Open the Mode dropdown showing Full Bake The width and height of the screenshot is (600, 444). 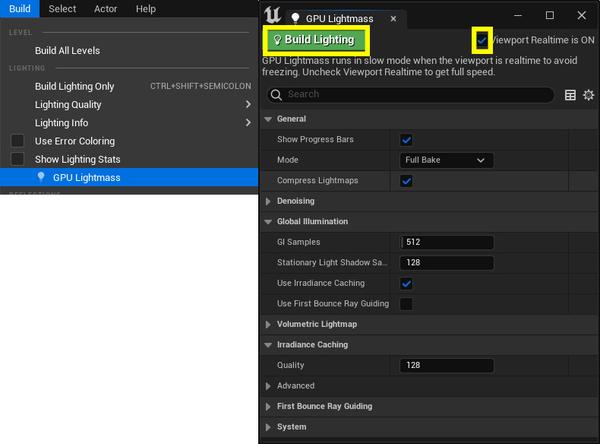[x=447, y=160]
